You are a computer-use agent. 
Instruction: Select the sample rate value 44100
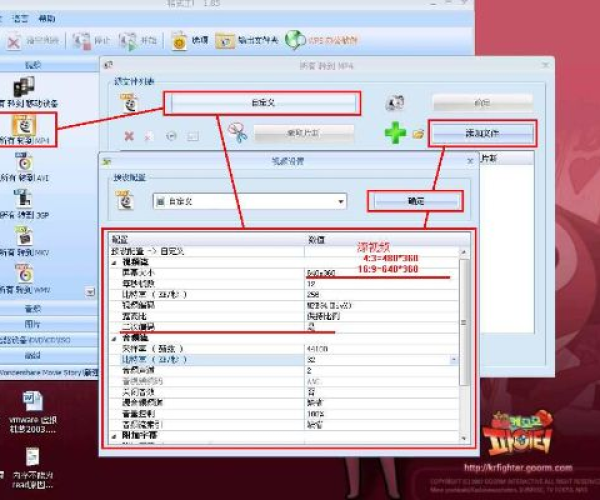click(x=317, y=349)
